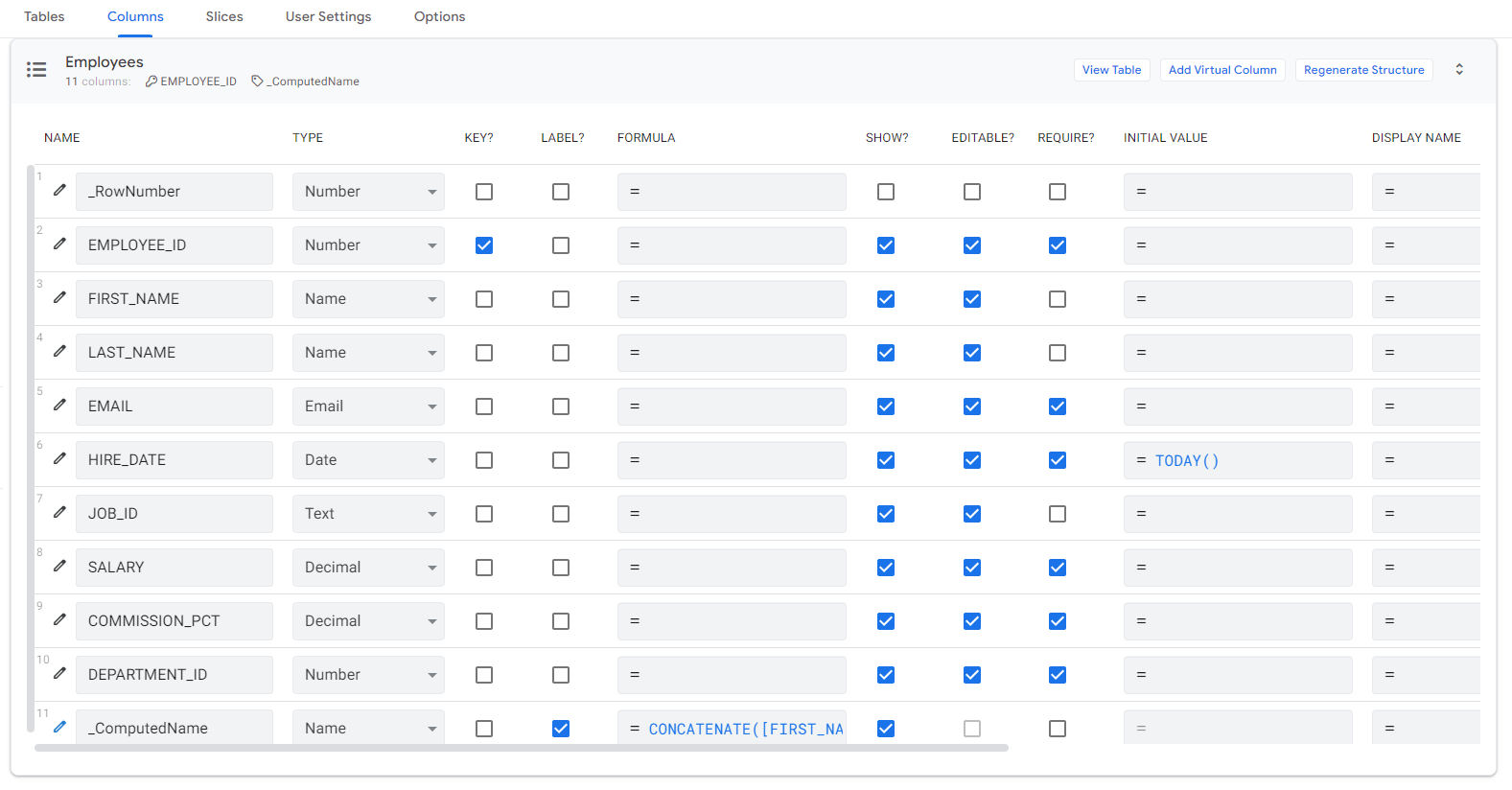Click the blue pencil for _ComputedName
The image size is (1512, 790).
(x=59, y=727)
